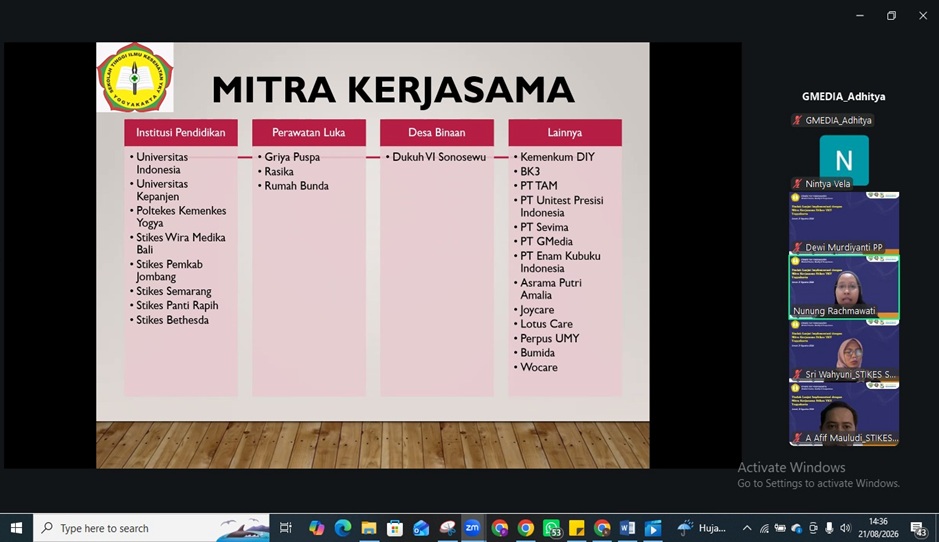Toggle the speaker volume tray icon
Viewport: 939px width, 542px height.
coord(845,528)
